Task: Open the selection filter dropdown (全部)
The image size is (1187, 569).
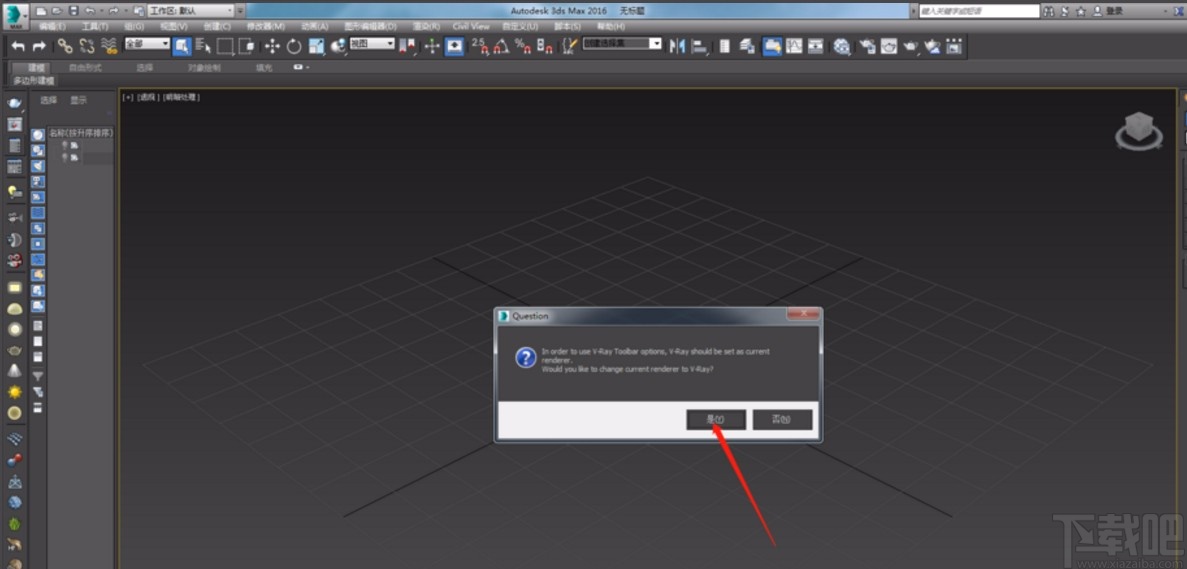Action: pyautogui.click(x=147, y=44)
